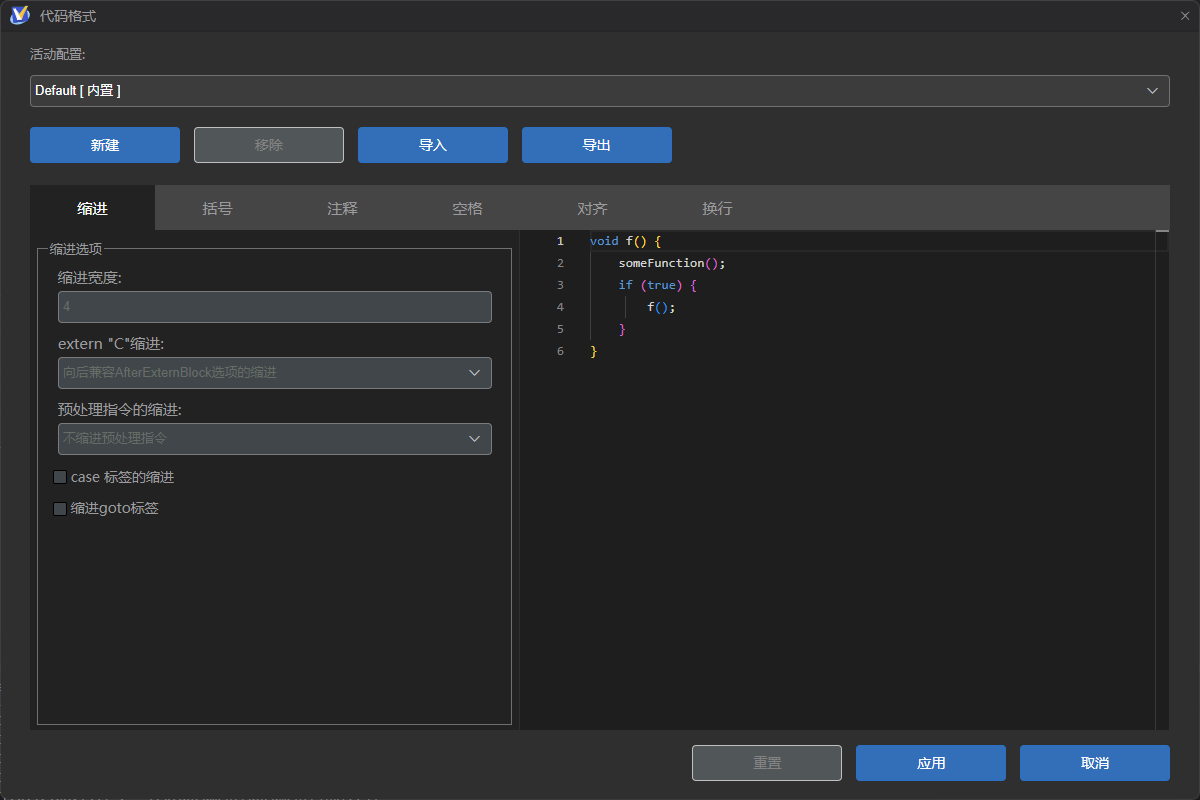Click the 缩进选项 group title
Viewport: 1200px width, 800px height.
pos(76,249)
